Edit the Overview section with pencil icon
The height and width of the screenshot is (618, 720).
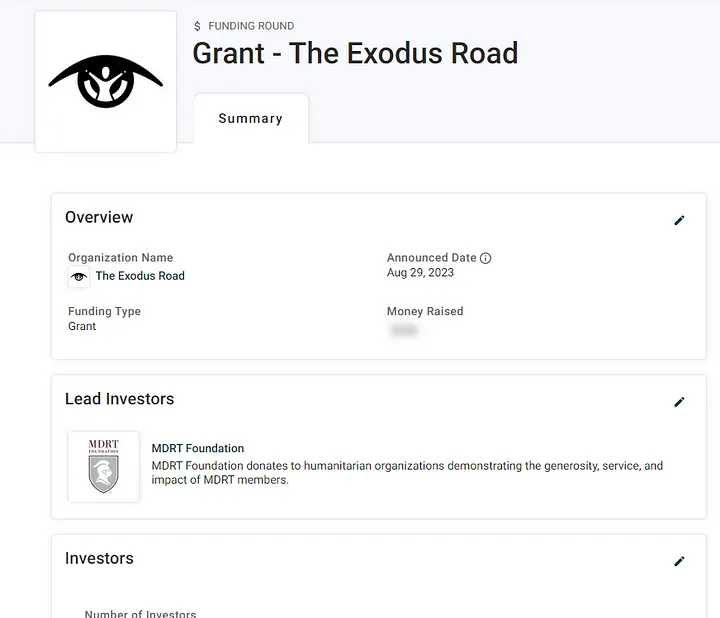[679, 220]
